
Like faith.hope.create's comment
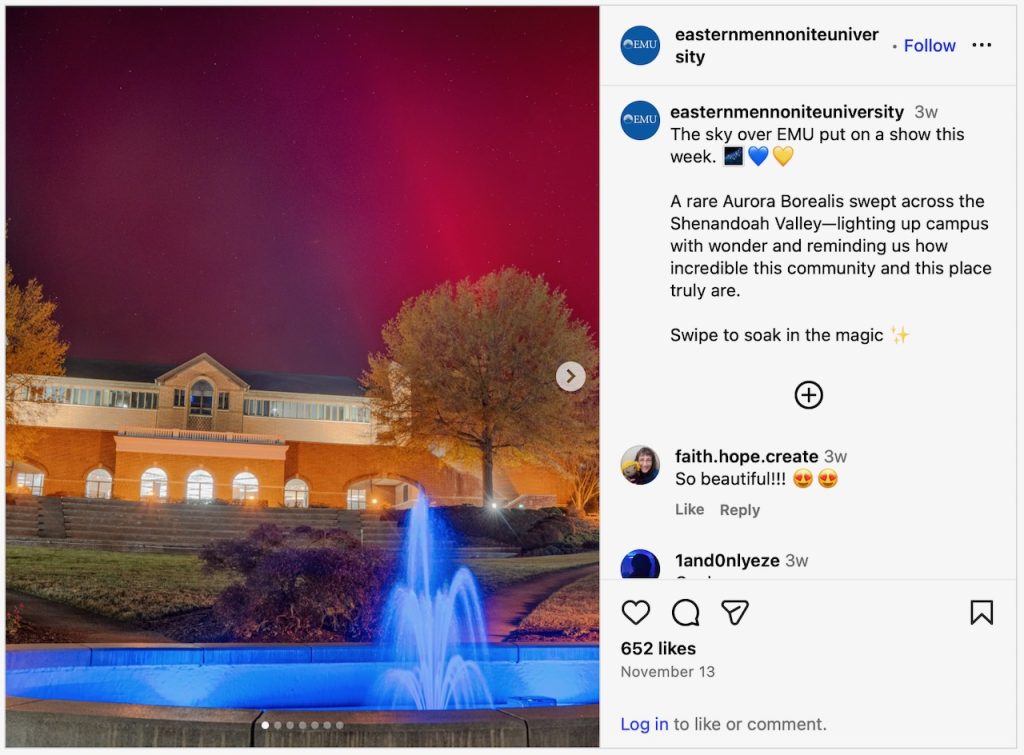(x=690, y=509)
